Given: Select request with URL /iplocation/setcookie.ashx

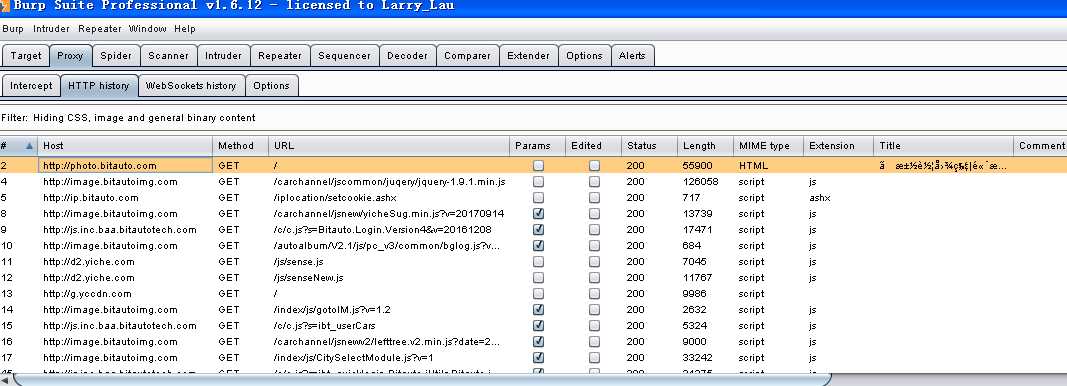Looking at the screenshot, I should point(335,198).
